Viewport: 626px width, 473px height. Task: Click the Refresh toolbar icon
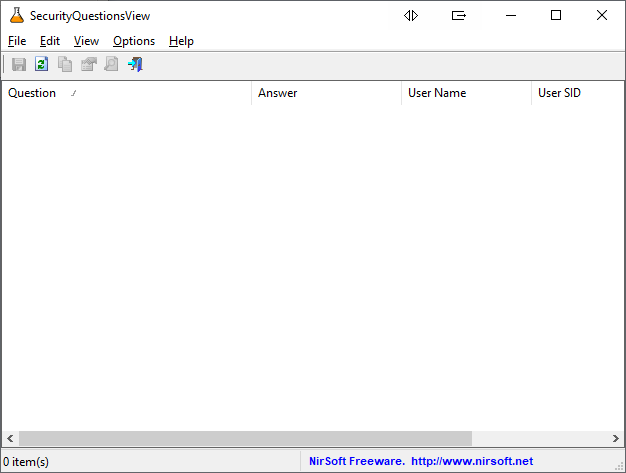coord(42,64)
